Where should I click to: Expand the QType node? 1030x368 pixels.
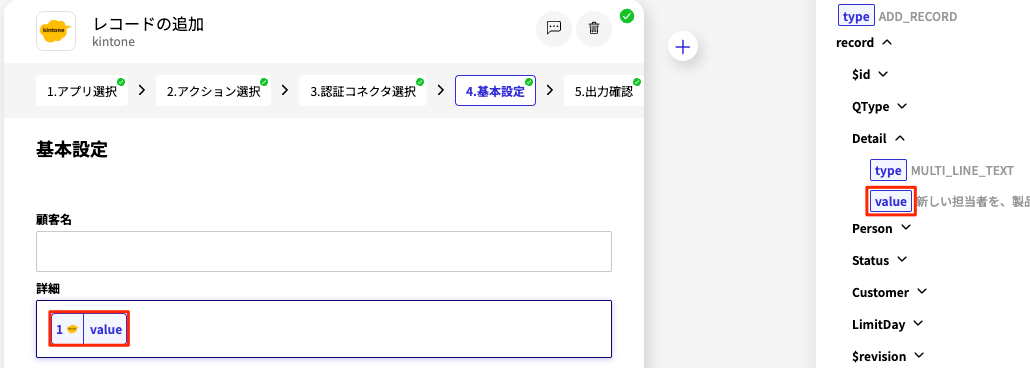point(901,106)
